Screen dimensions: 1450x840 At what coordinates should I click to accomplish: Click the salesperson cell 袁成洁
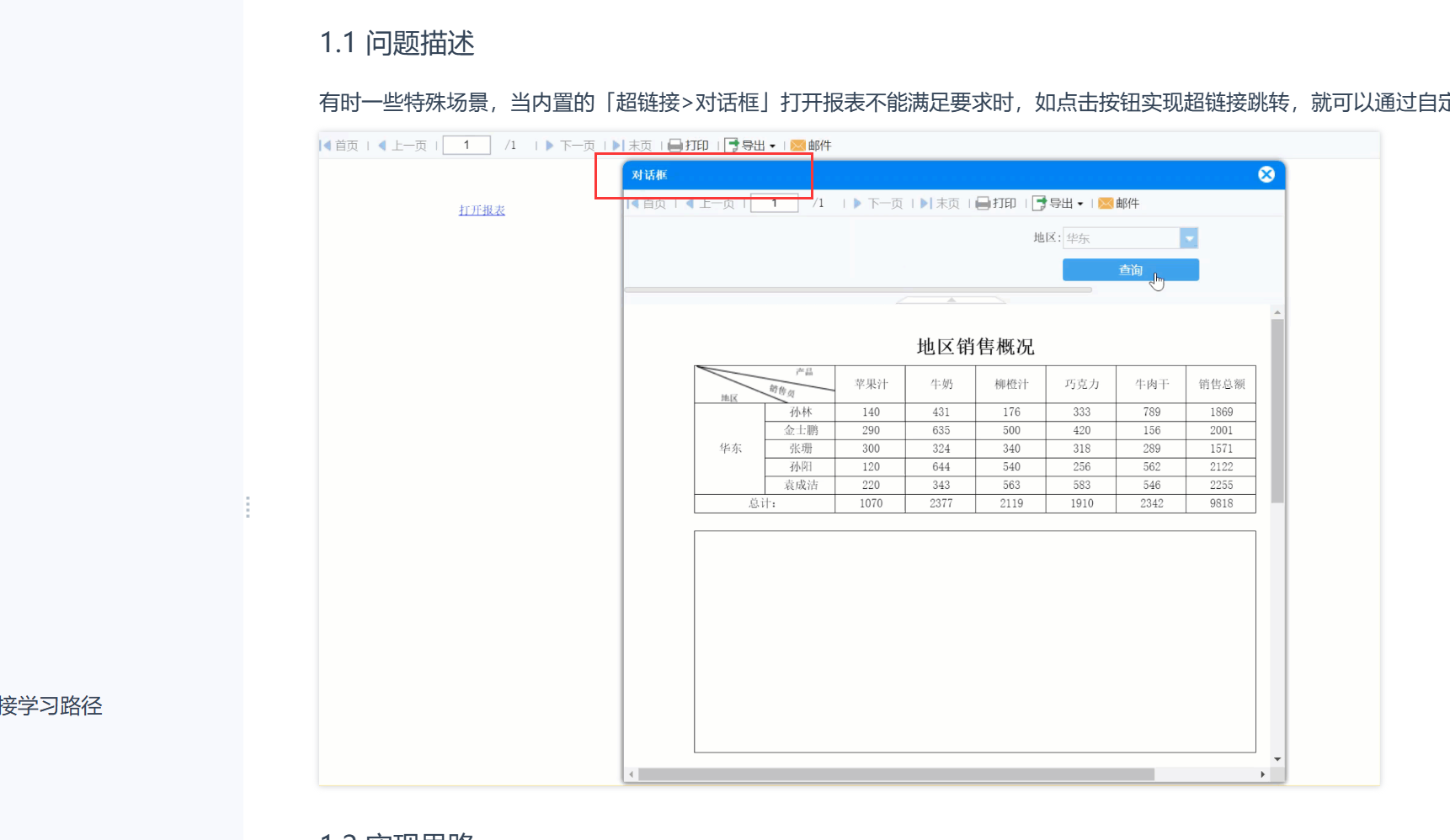point(800,486)
